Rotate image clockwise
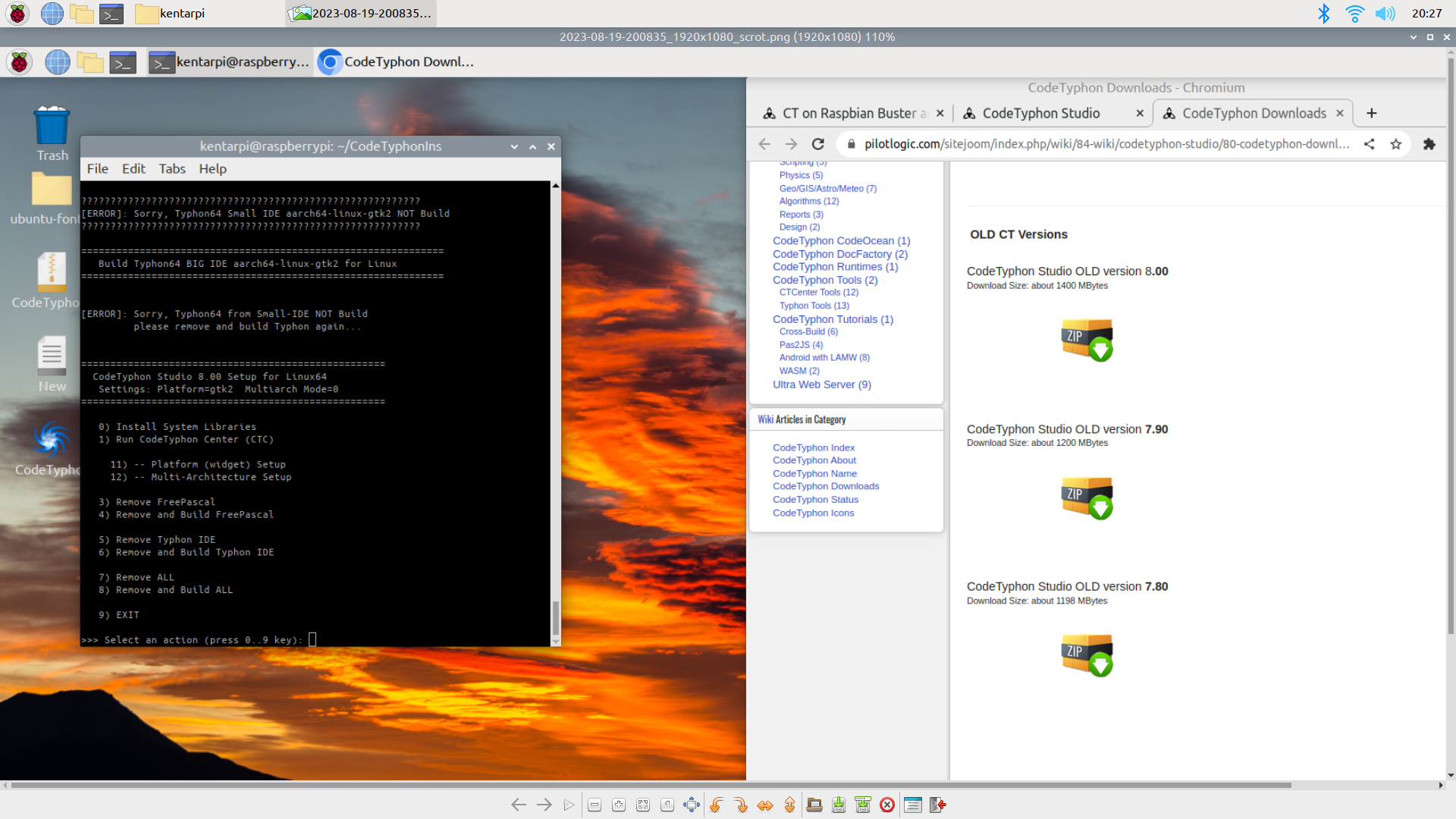This screenshot has height=819, width=1456. pos(741,805)
